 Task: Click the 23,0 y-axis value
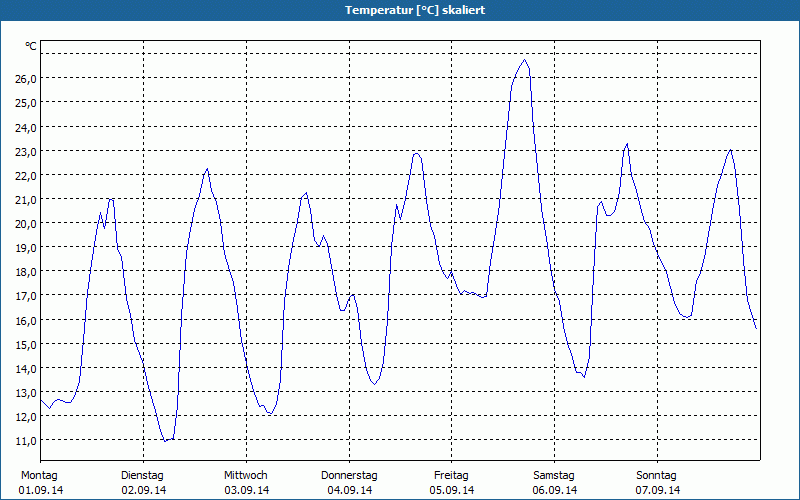(25, 151)
